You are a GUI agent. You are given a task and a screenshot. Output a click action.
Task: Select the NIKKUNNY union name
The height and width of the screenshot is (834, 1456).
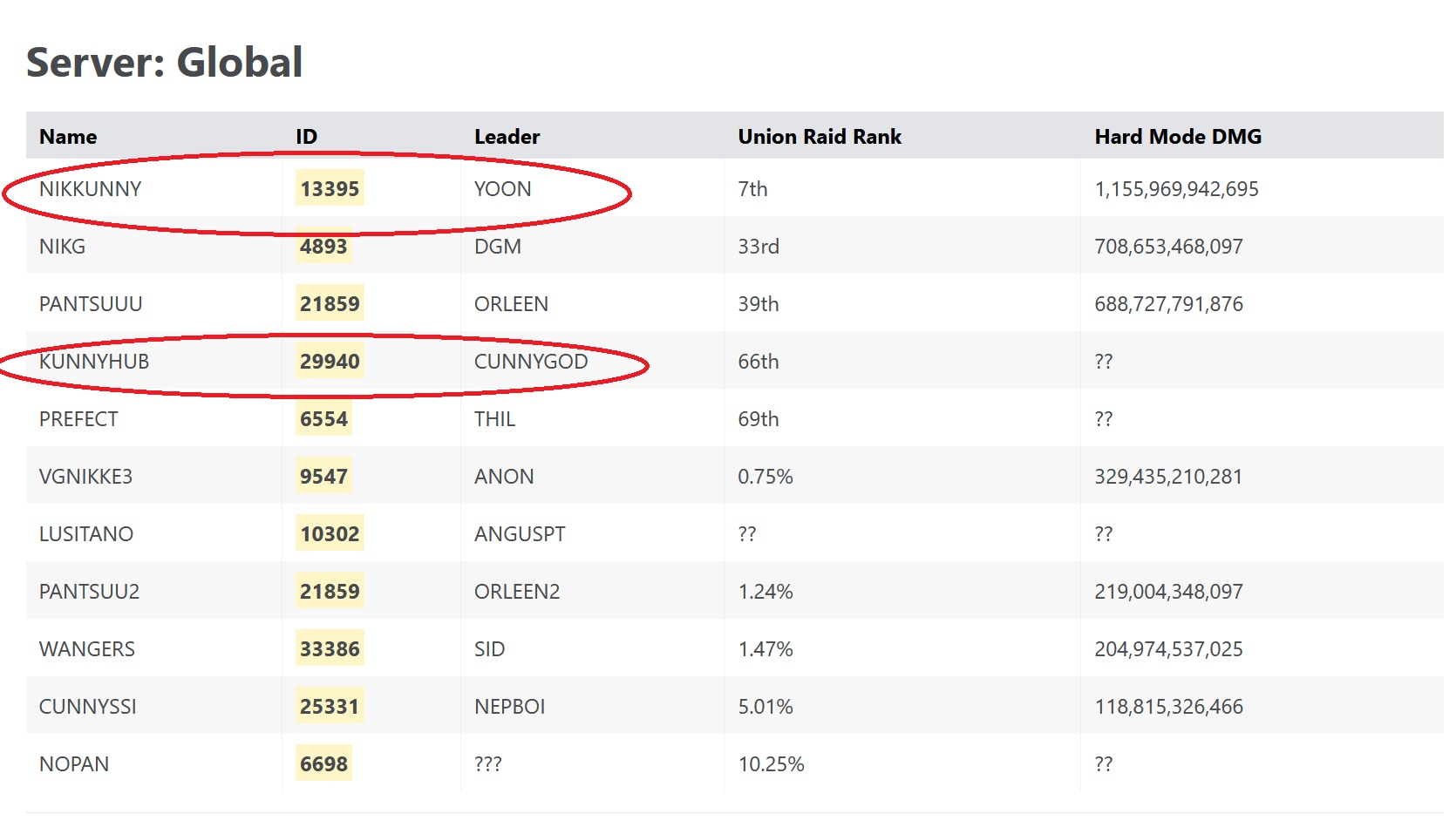[x=90, y=189]
